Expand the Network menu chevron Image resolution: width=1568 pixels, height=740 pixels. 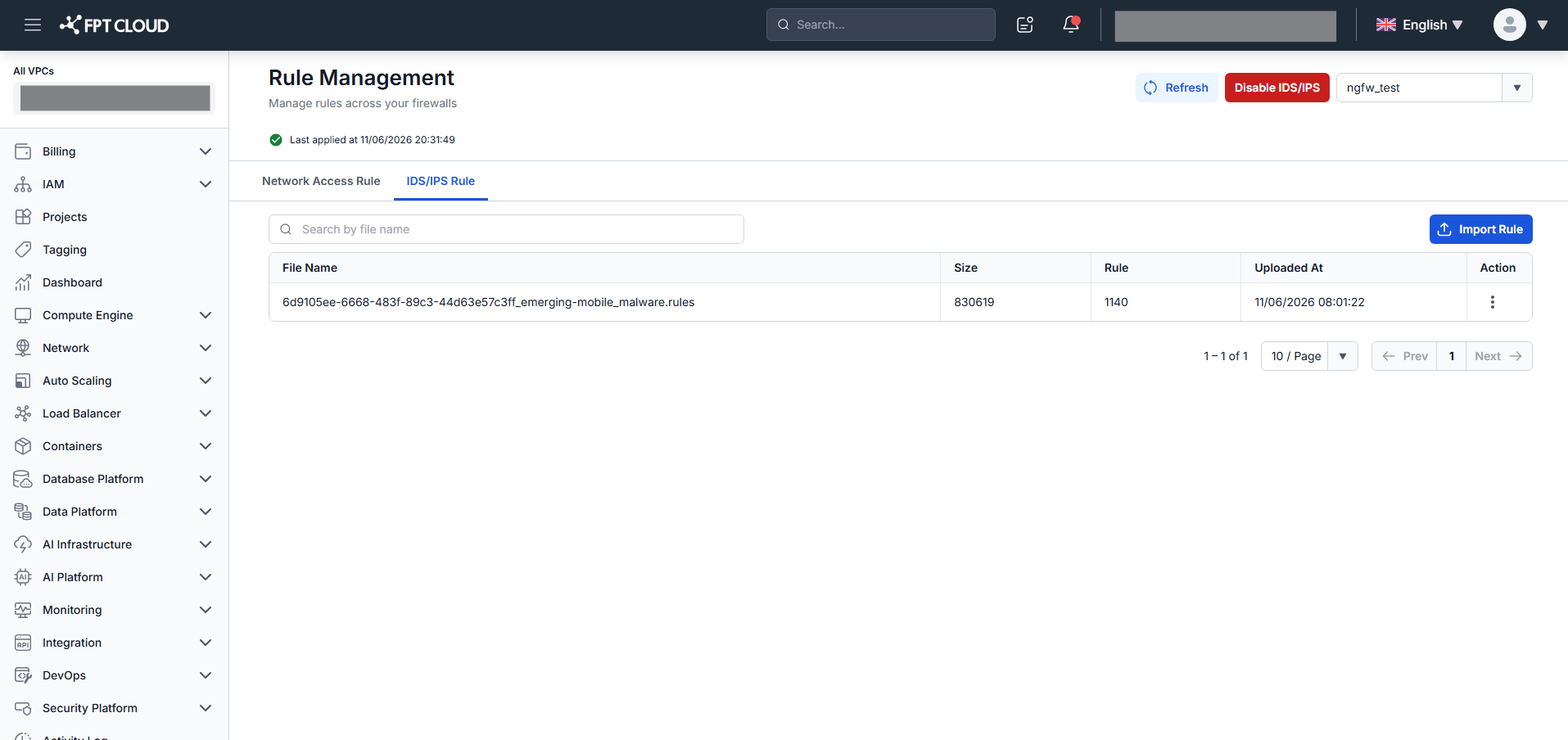click(x=206, y=348)
